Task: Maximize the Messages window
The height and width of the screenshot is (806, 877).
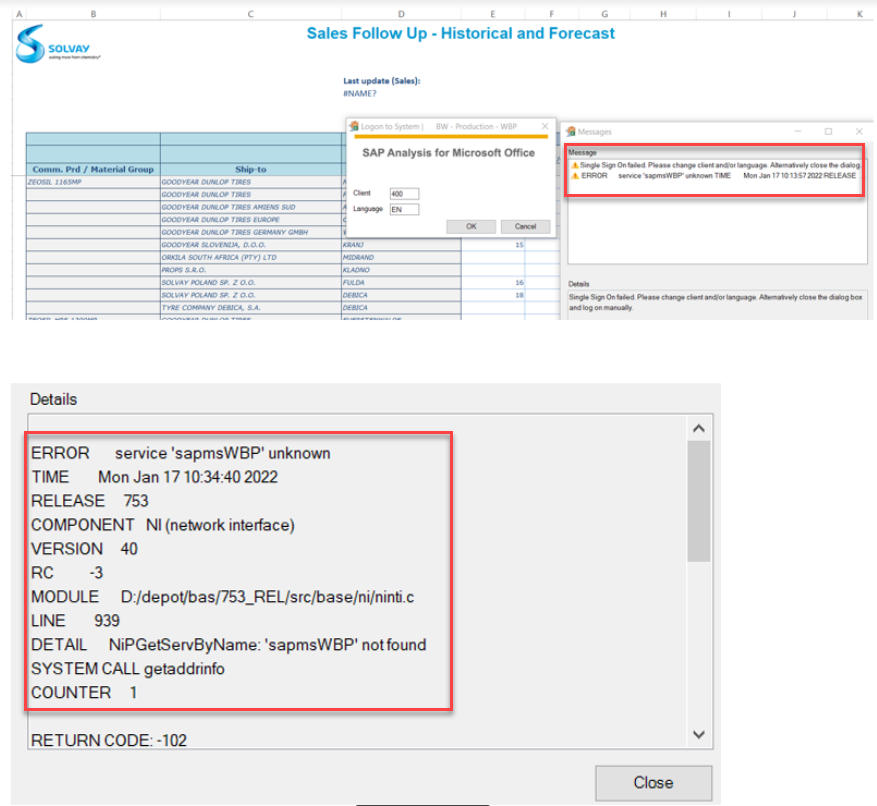Action: [x=828, y=131]
